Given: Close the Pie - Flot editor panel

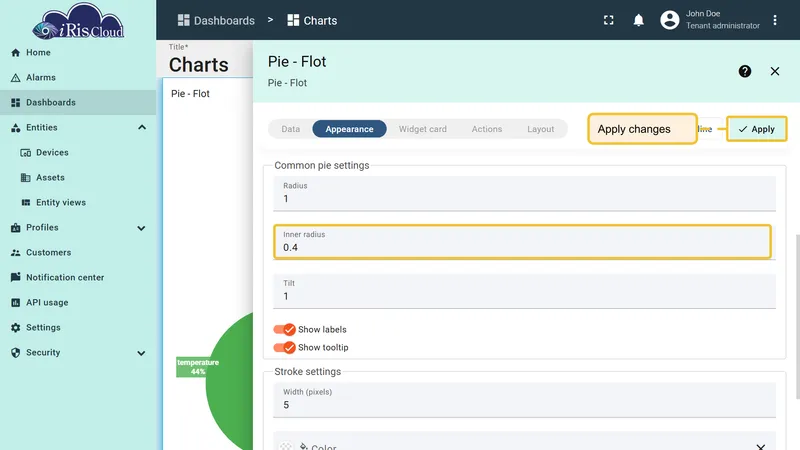Looking at the screenshot, I should coord(774,71).
